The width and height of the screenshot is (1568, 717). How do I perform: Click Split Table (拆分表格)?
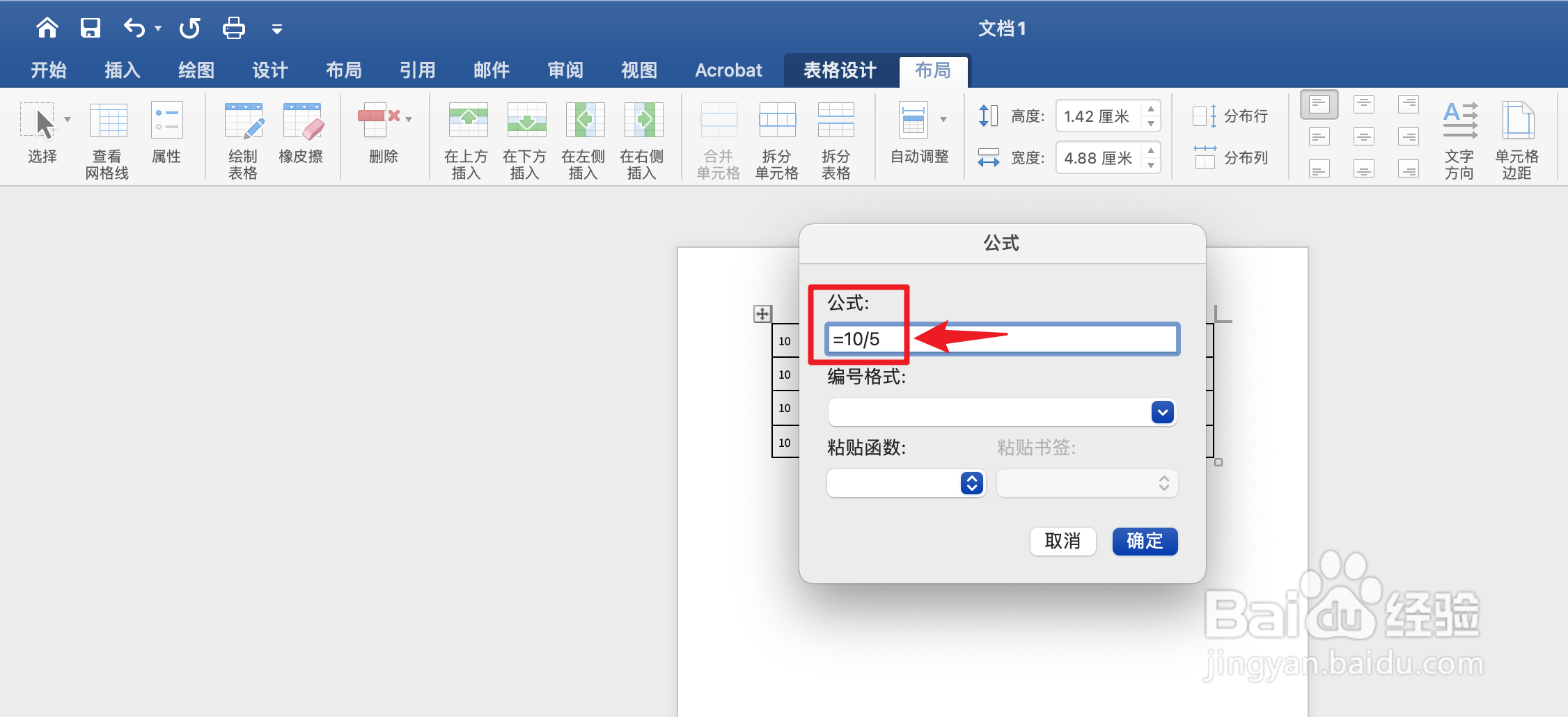point(836,141)
